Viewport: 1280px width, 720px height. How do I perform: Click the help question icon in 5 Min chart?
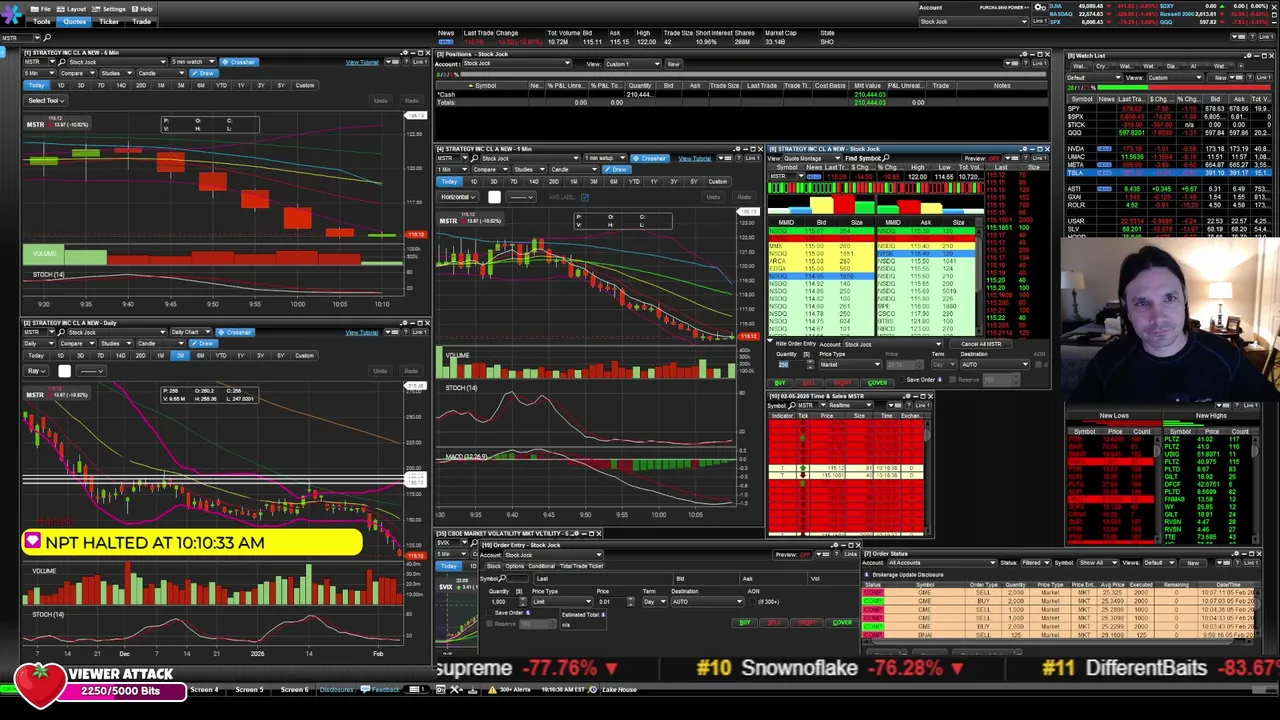[x=406, y=62]
